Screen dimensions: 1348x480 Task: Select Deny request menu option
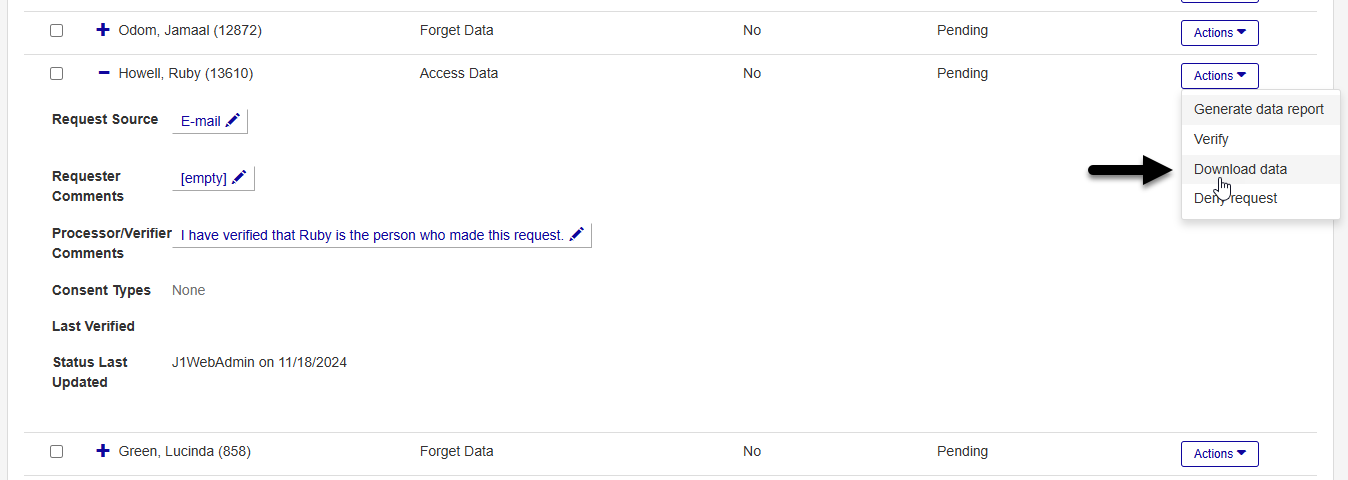[x=1235, y=198]
